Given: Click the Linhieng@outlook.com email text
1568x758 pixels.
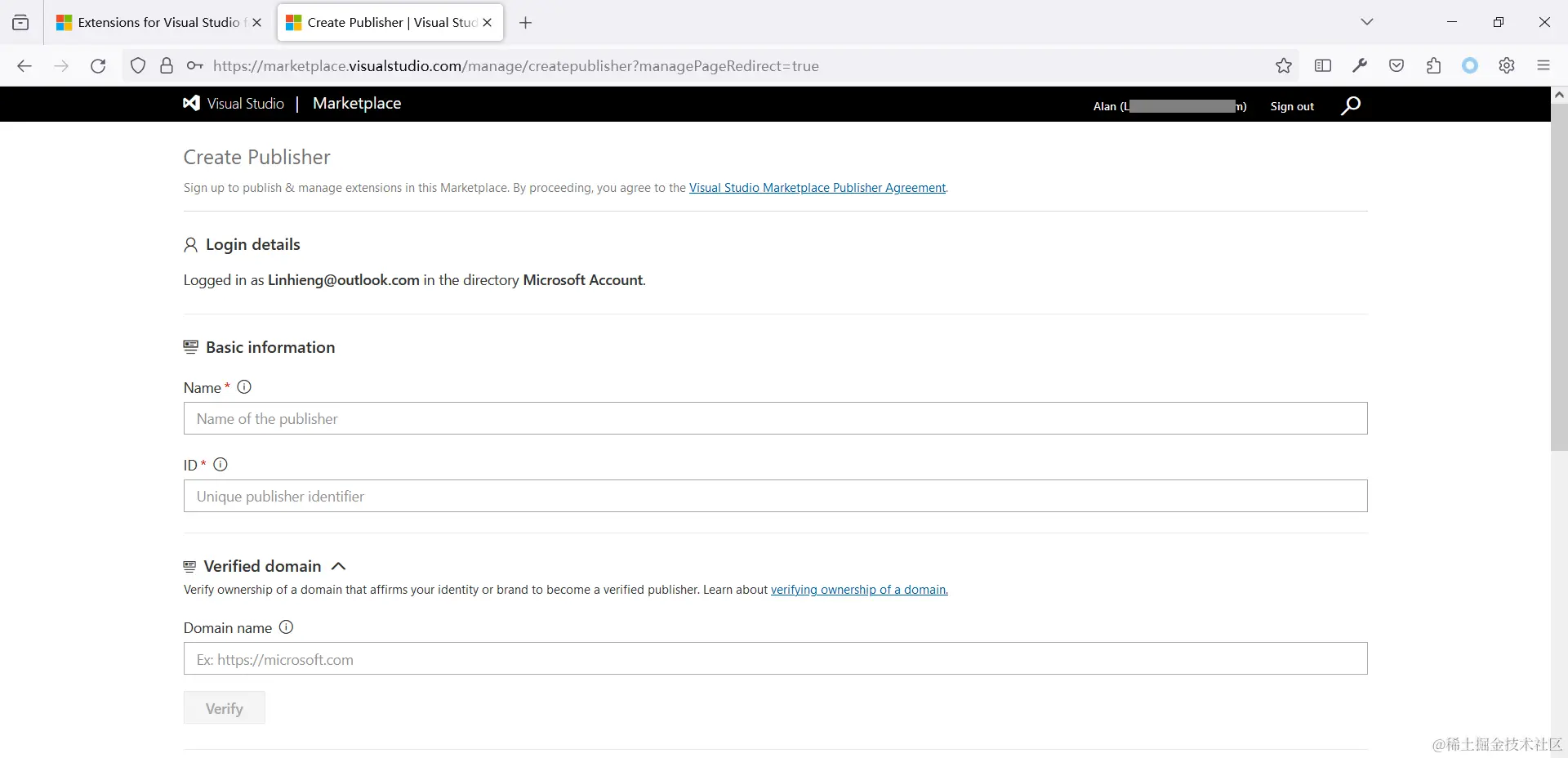Looking at the screenshot, I should pyautogui.click(x=344, y=280).
